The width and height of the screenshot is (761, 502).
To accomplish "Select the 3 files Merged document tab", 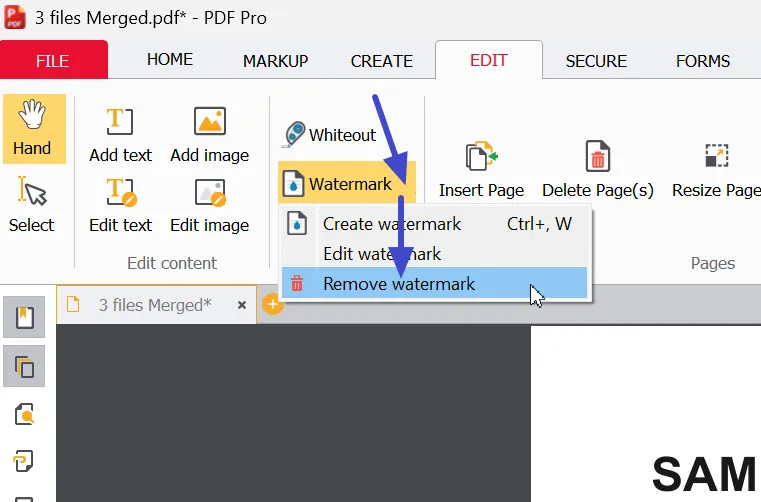I will 156,305.
